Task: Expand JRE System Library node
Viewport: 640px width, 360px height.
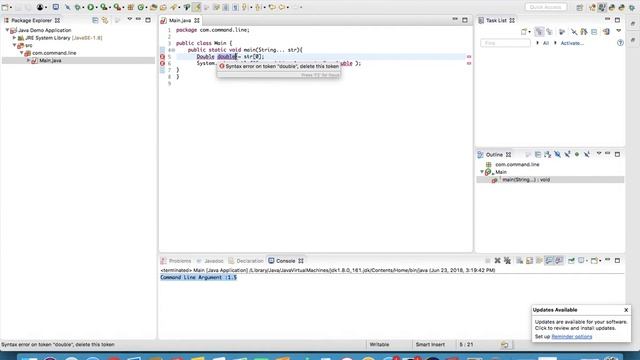Action: pos(14,38)
